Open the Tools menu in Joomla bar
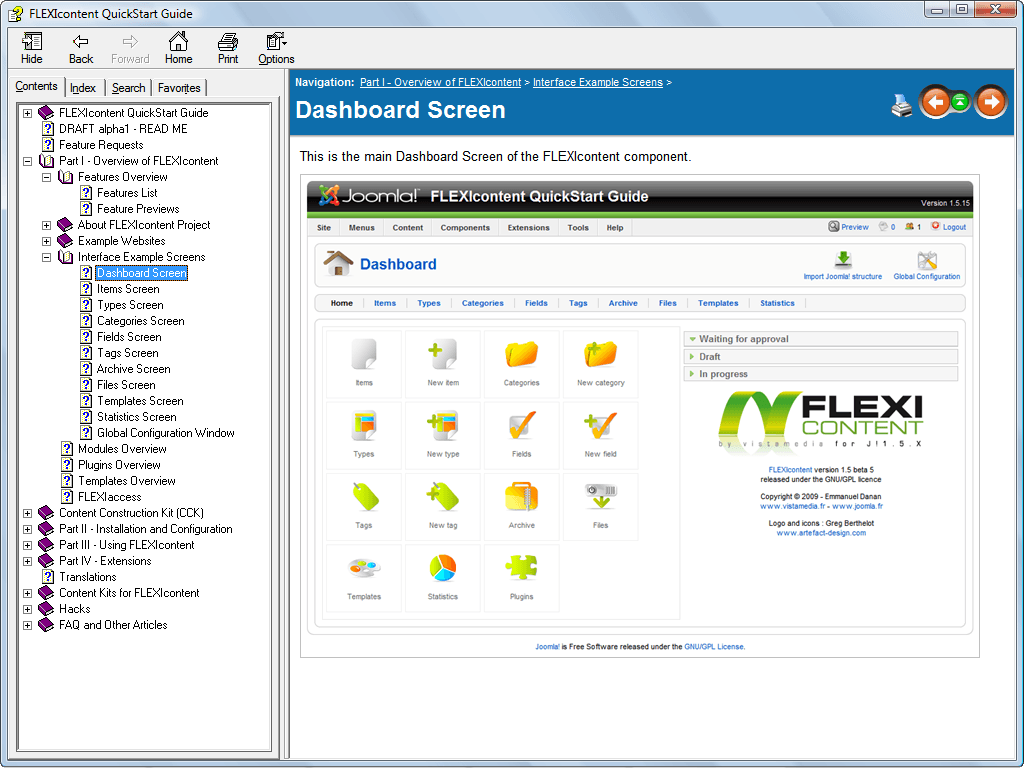Viewport: 1024px width, 768px height. pos(578,228)
